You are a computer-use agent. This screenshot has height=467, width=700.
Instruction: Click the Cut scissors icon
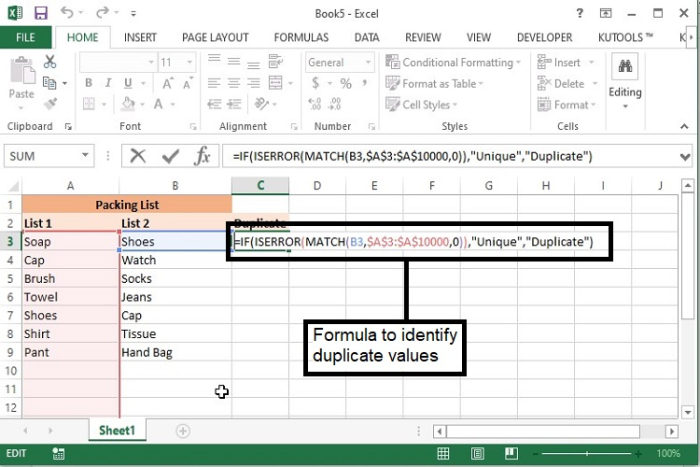51,63
